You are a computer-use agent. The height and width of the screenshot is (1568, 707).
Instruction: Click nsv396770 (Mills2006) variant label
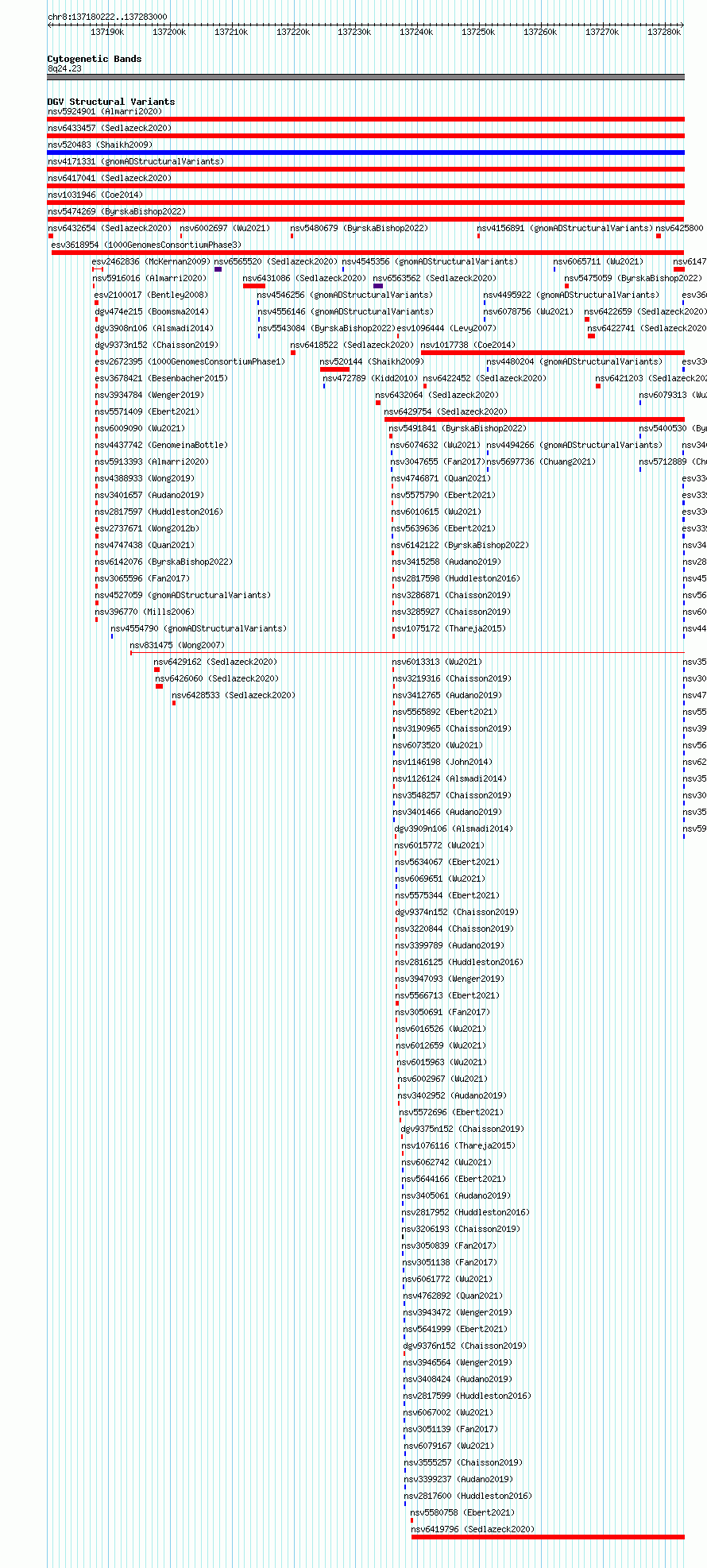point(144,612)
